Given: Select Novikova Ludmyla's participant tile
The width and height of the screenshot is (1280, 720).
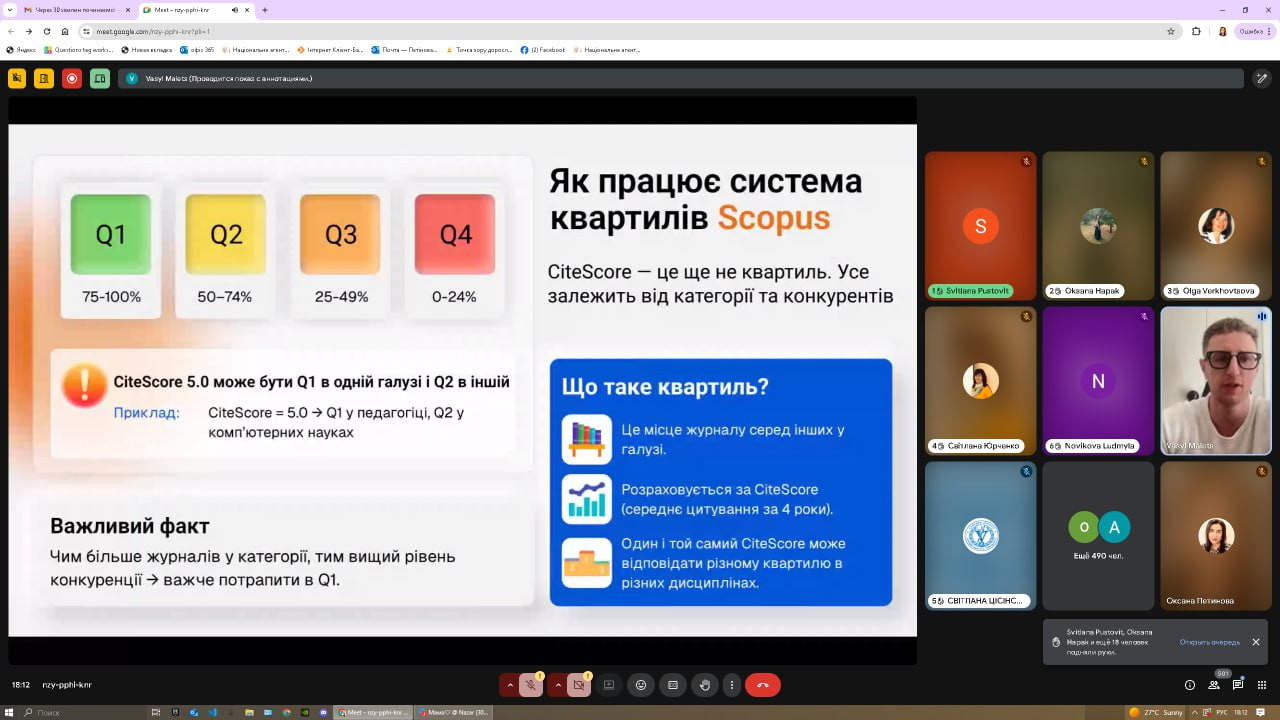Looking at the screenshot, I should coord(1098,381).
